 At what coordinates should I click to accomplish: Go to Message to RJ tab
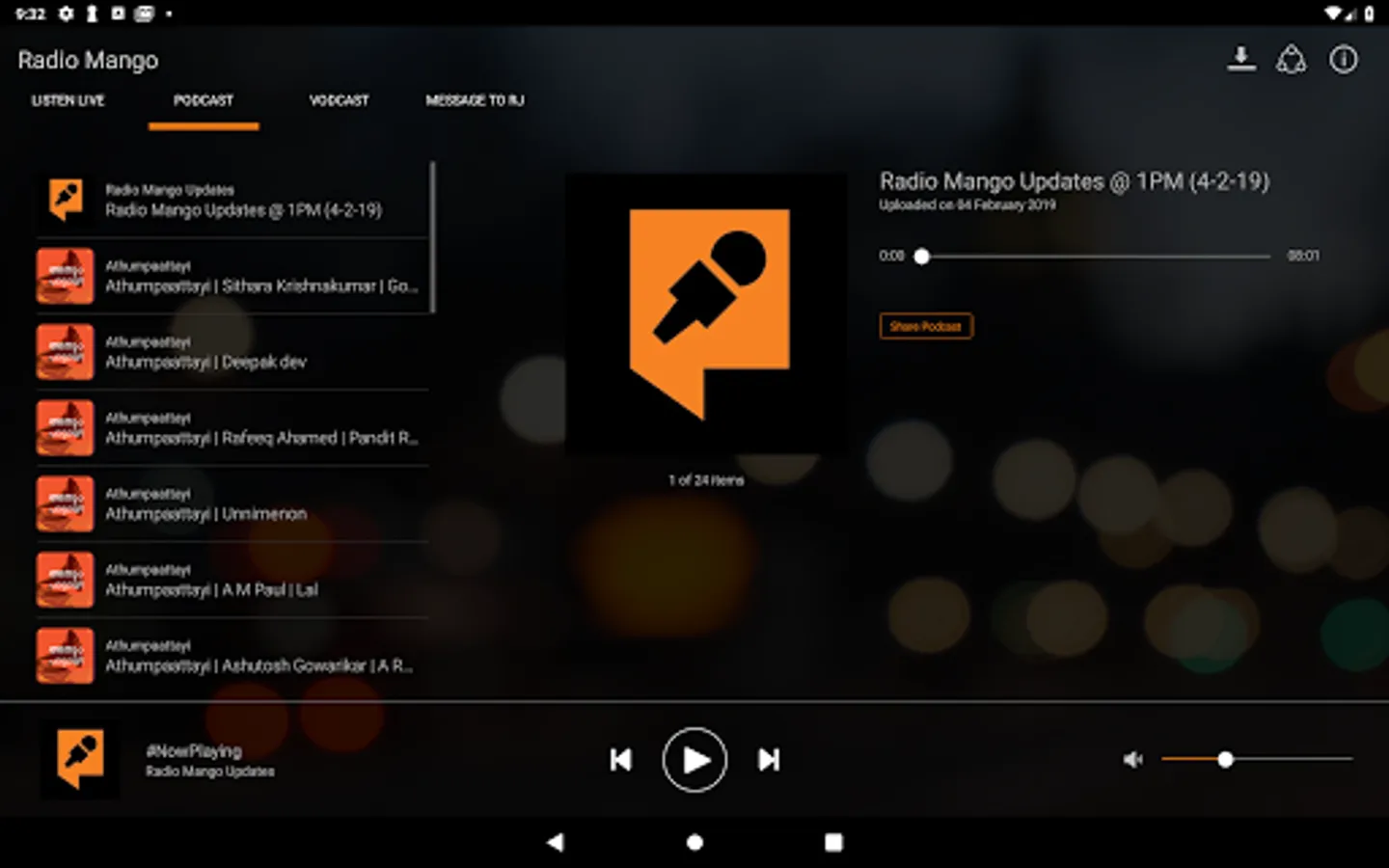tap(475, 100)
